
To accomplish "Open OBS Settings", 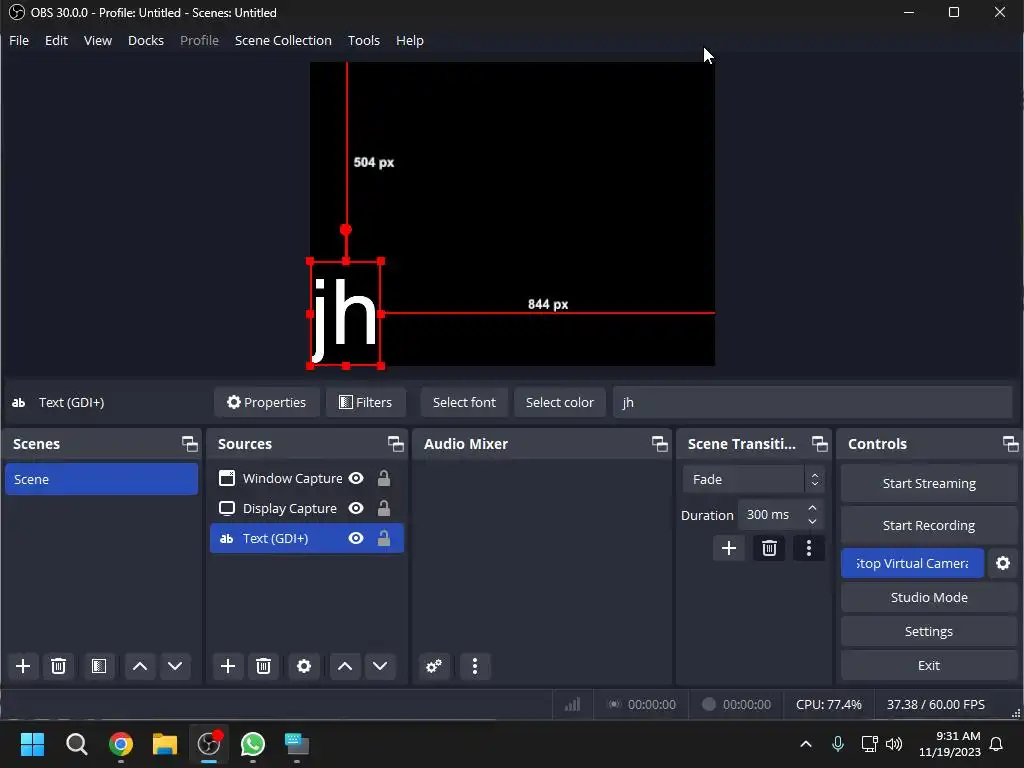I will (929, 632).
